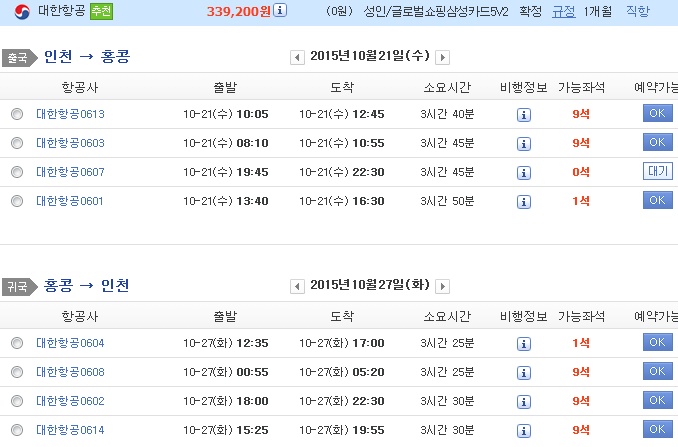
Task: Click the 인천 → 홍콩 route heading
Action: coord(87,57)
